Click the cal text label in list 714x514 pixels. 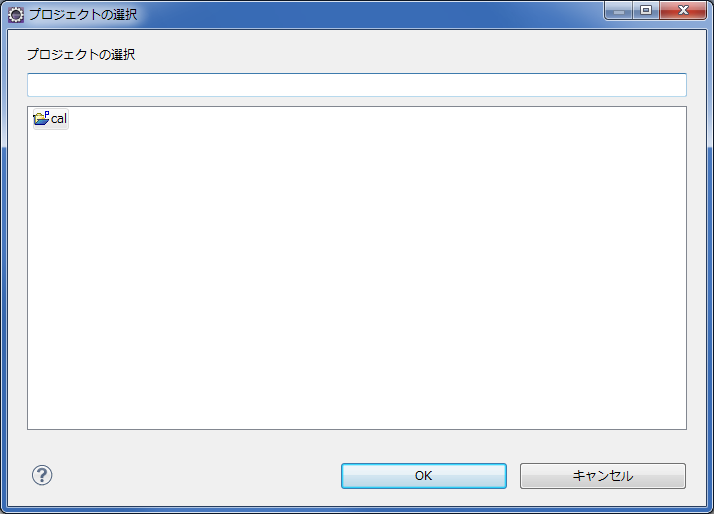(59, 119)
